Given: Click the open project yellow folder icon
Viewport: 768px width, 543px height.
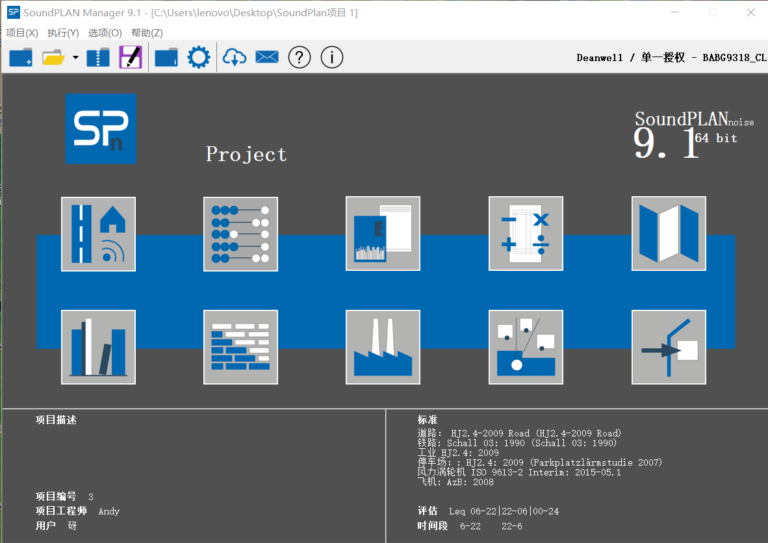Looking at the screenshot, I should (53, 57).
